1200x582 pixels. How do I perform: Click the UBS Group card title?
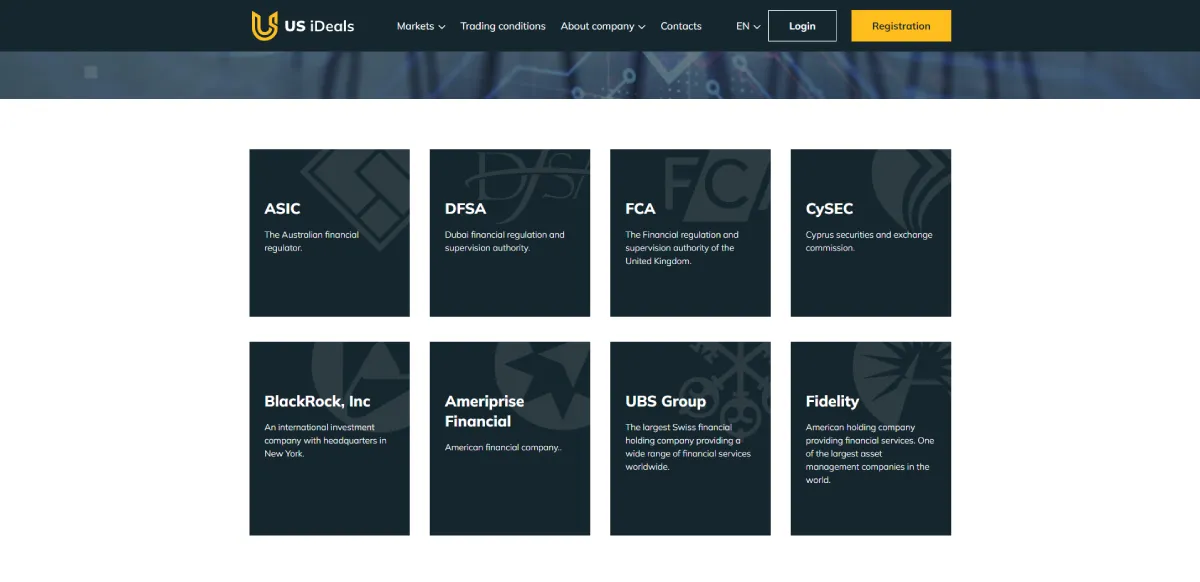pos(665,401)
